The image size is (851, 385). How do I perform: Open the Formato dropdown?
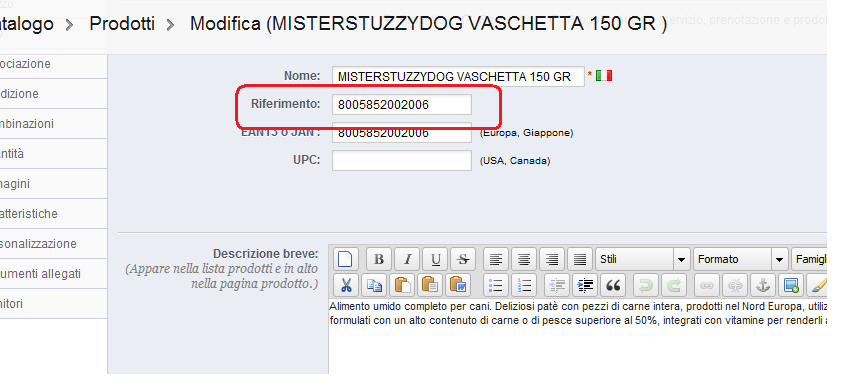[x=740, y=260]
